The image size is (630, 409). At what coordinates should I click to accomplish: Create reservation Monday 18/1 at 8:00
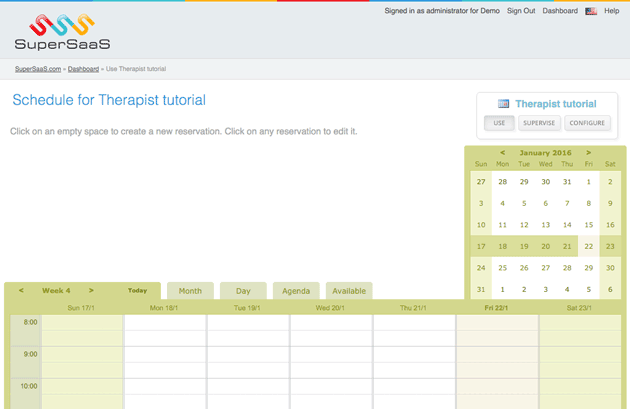(165, 323)
